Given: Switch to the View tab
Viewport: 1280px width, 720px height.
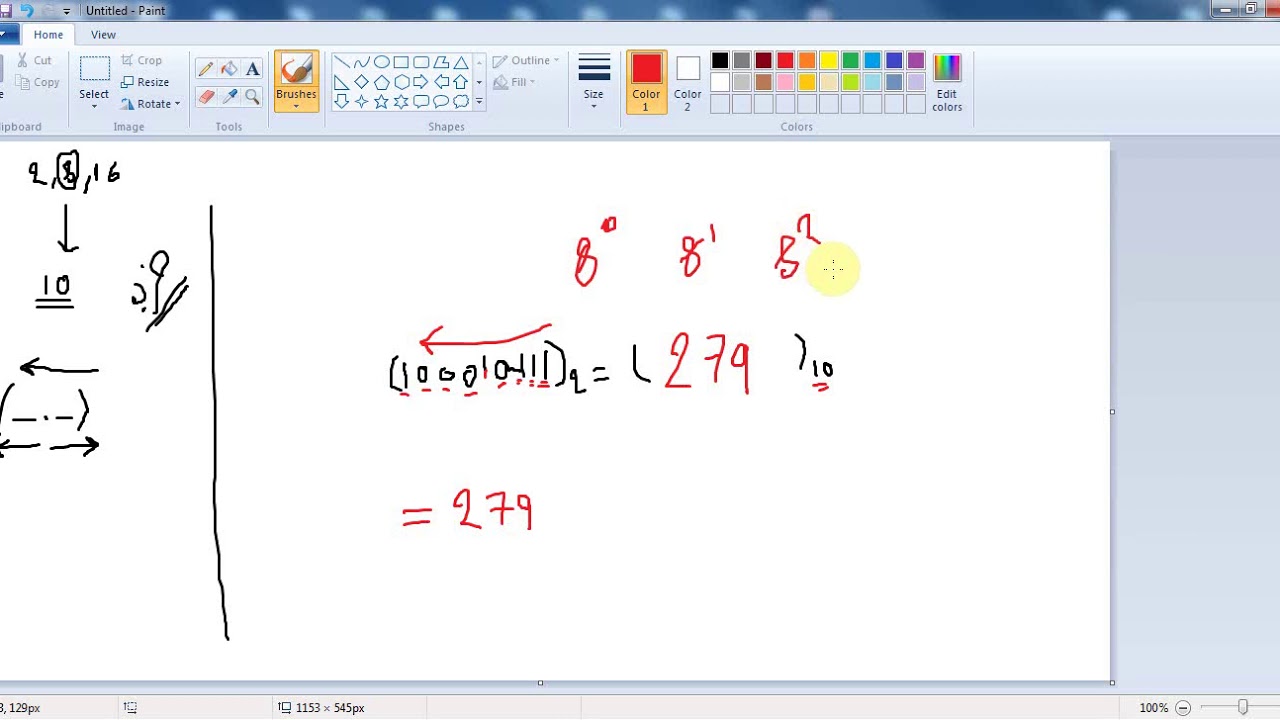Looking at the screenshot, I should coord(103,34).
